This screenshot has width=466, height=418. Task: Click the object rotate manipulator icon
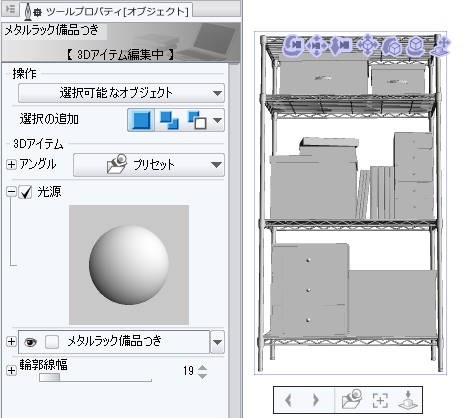coord(392,47)
